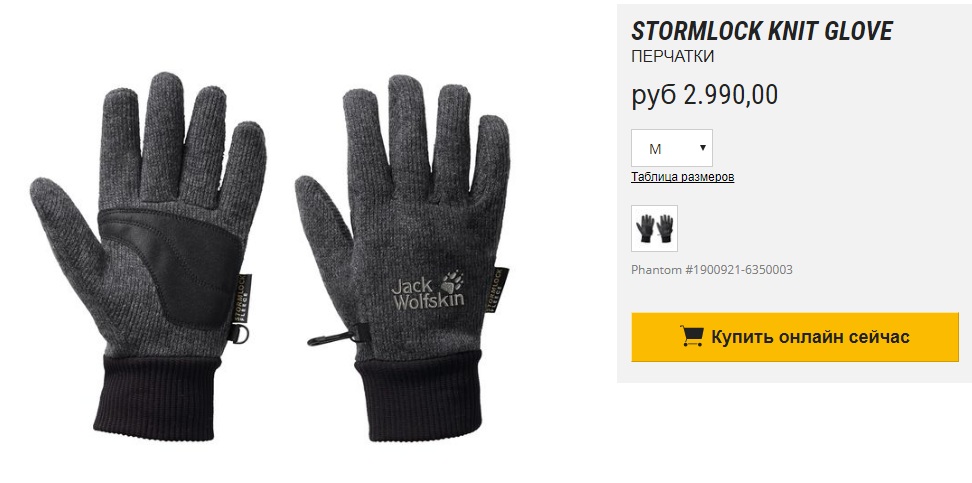This screenshot has width=972, height=483.
Task: Click the right glove product image
Action: tap(403, 257)
